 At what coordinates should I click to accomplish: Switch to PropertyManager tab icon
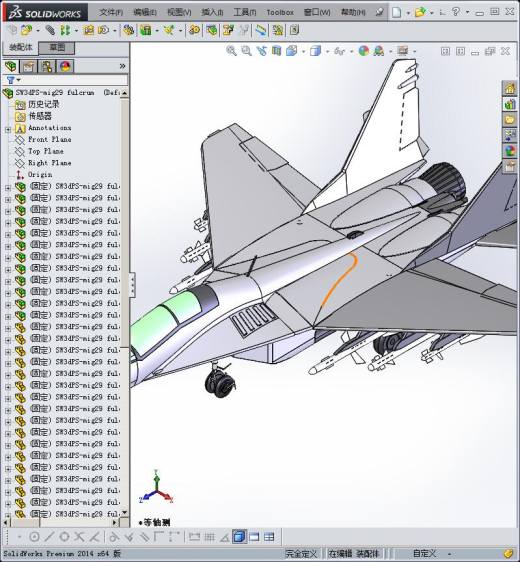click(x=29, y=66)
